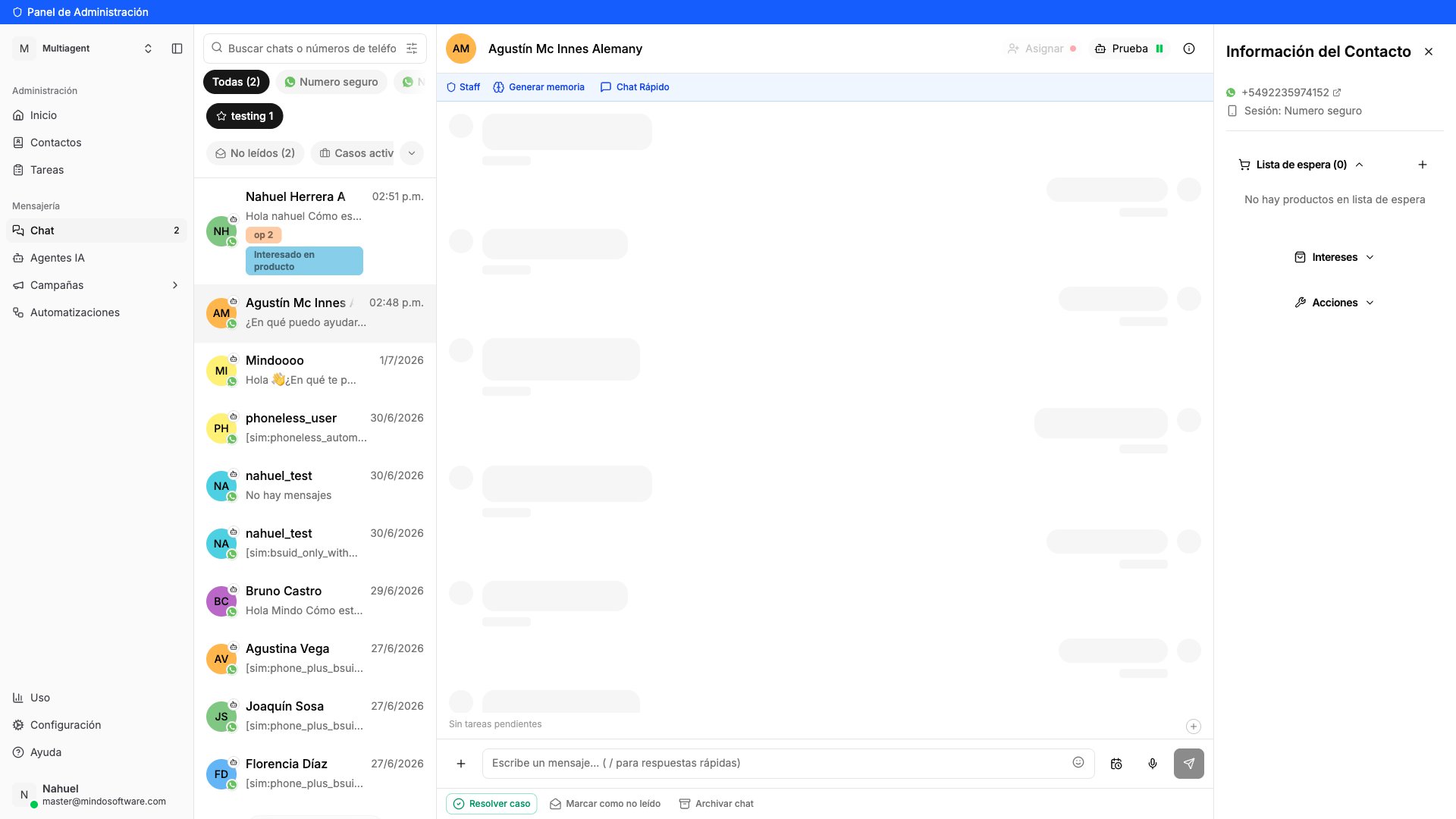Open Configuración settings
The width and height of the screenshot is (1456, 819).
coord(97,725)
